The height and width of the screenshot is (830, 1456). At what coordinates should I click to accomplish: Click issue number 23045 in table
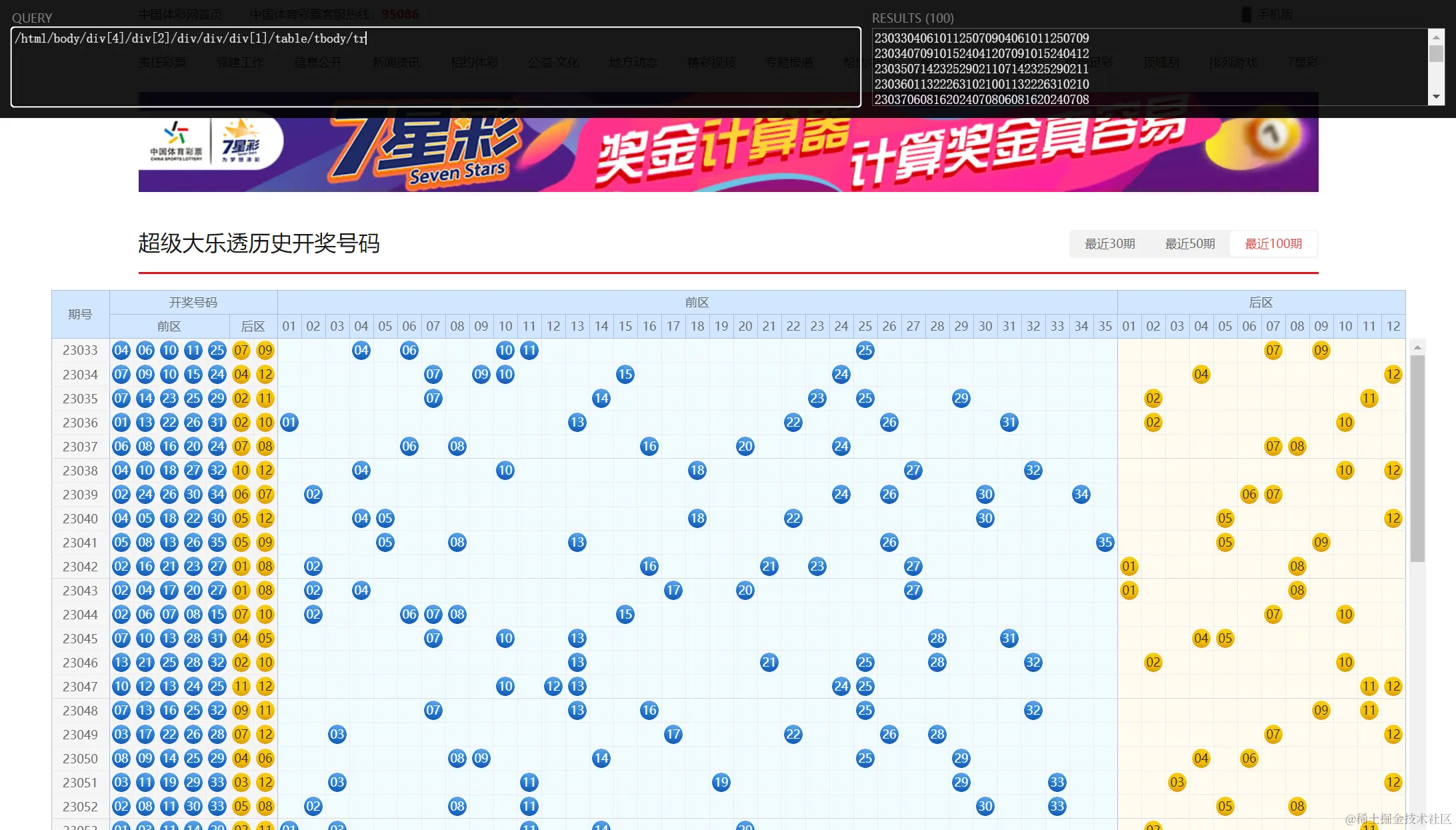80,638
